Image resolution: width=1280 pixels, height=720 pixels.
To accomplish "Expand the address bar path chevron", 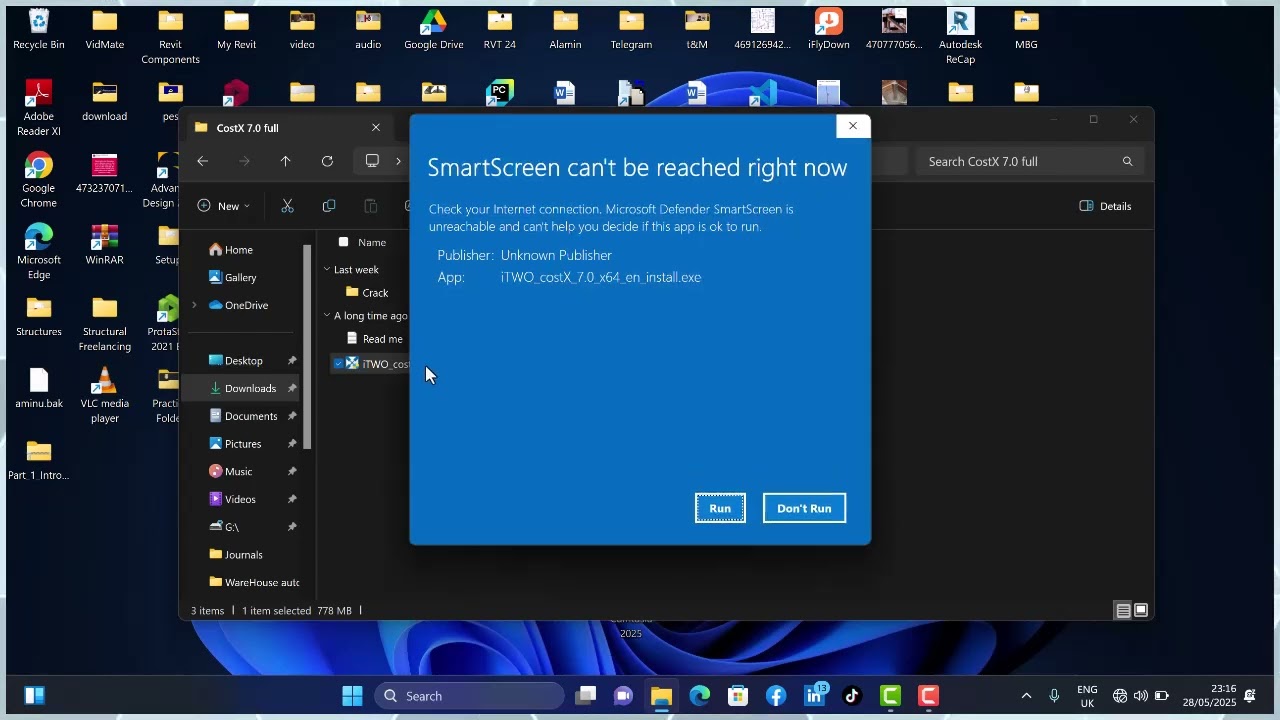I will point(398,161).
